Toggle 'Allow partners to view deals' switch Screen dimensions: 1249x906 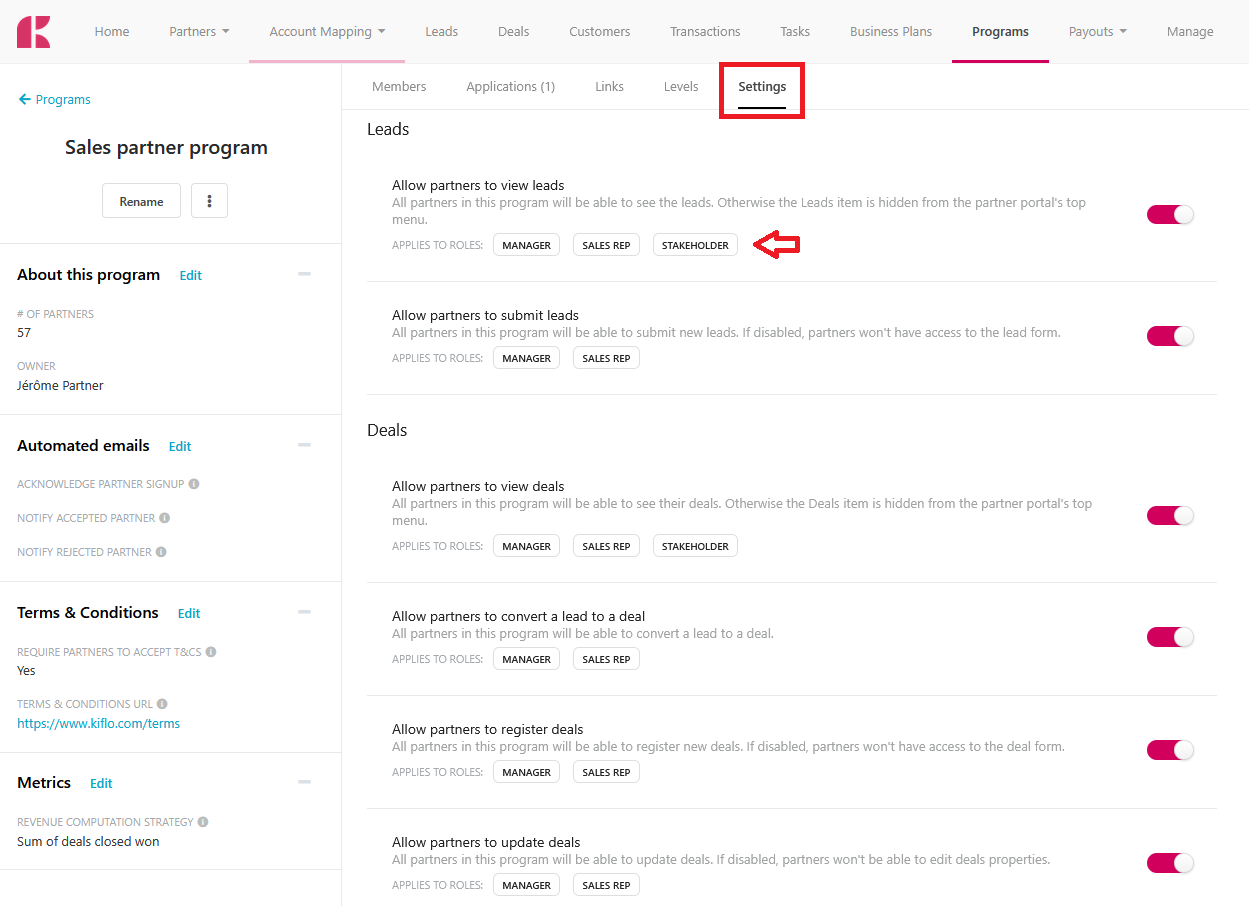(x=1170, y=516)
